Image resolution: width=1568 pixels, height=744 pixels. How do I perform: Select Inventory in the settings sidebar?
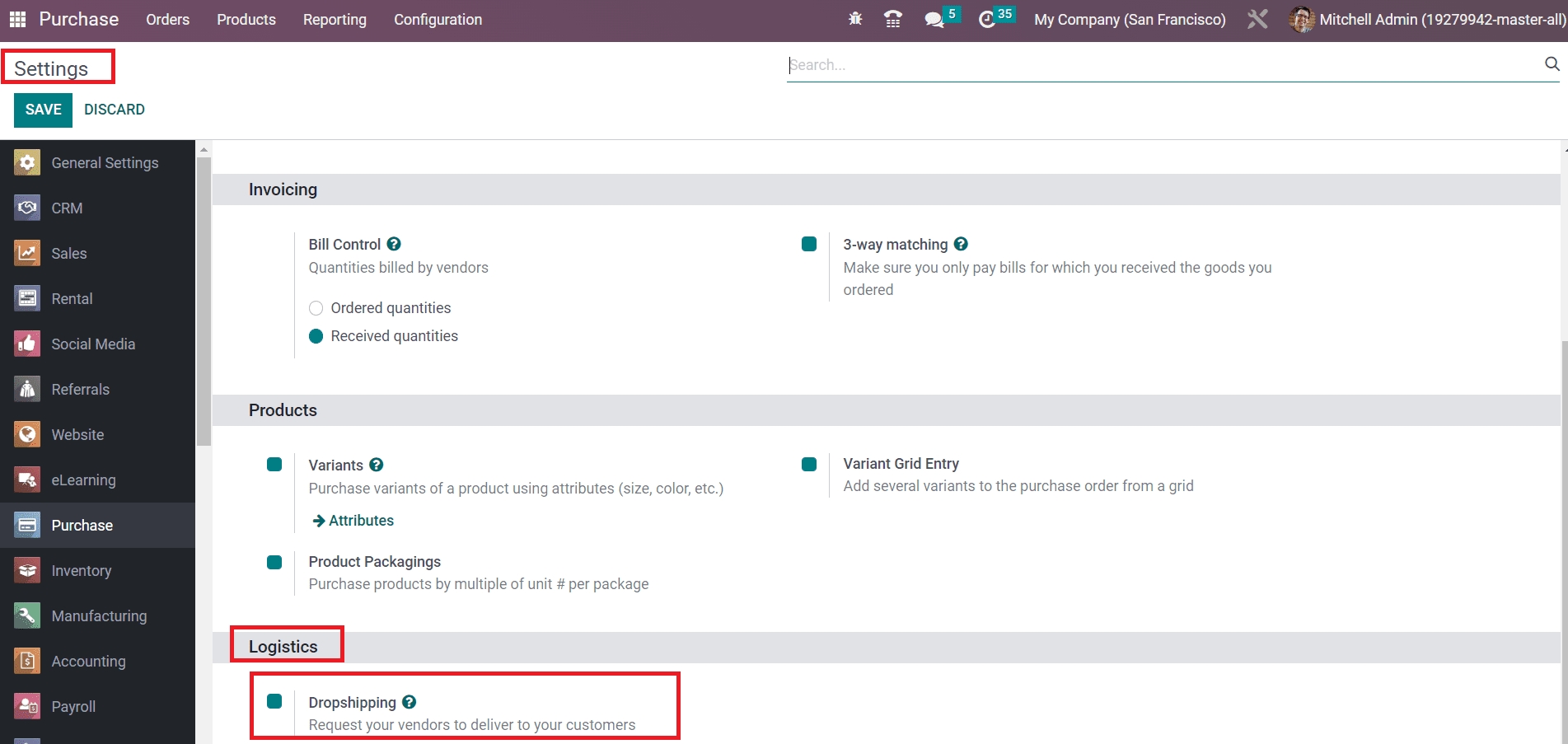[x=81, y=570]
